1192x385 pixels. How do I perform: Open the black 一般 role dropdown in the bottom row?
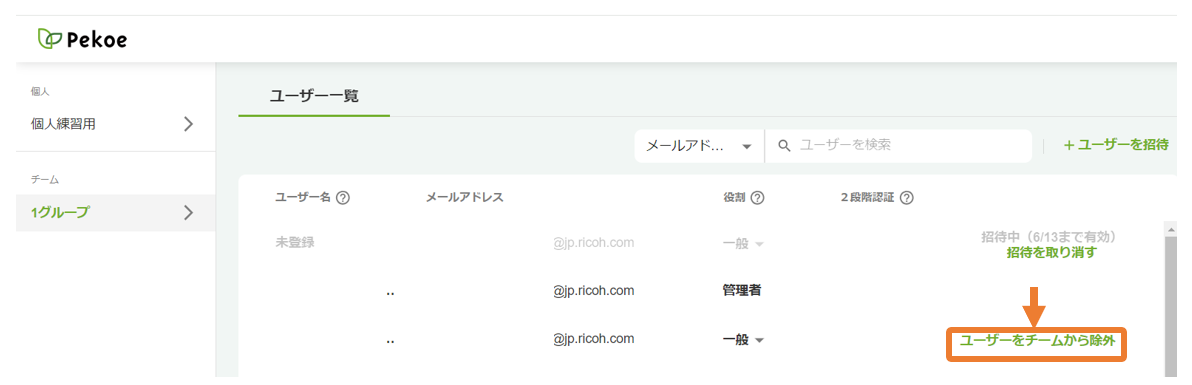[743, 341]
